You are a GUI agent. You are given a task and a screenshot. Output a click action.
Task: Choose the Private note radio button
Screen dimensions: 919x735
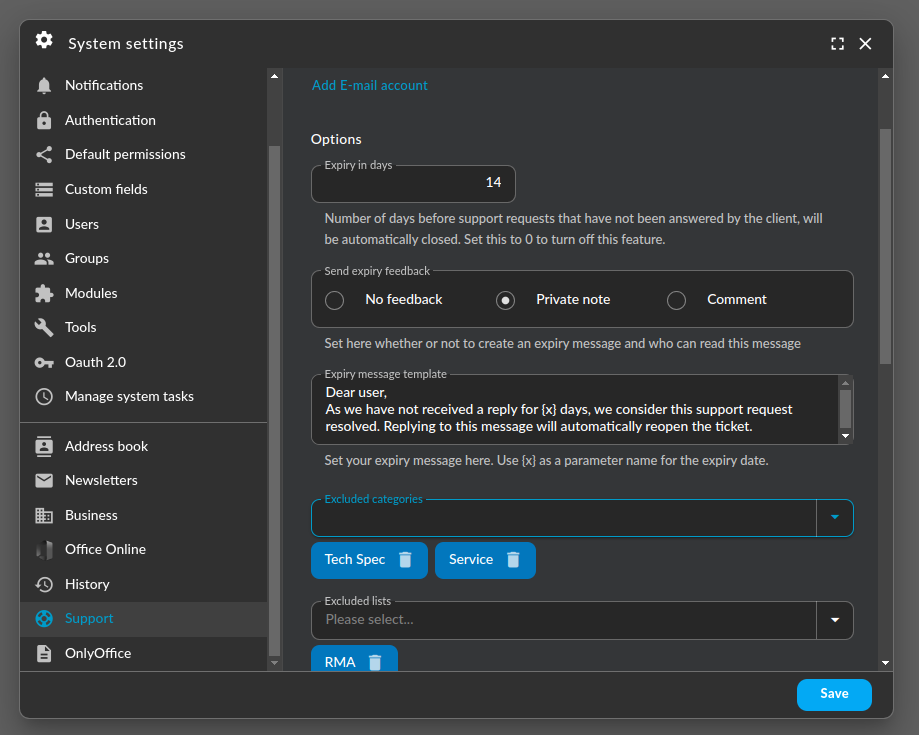(506, 300)
